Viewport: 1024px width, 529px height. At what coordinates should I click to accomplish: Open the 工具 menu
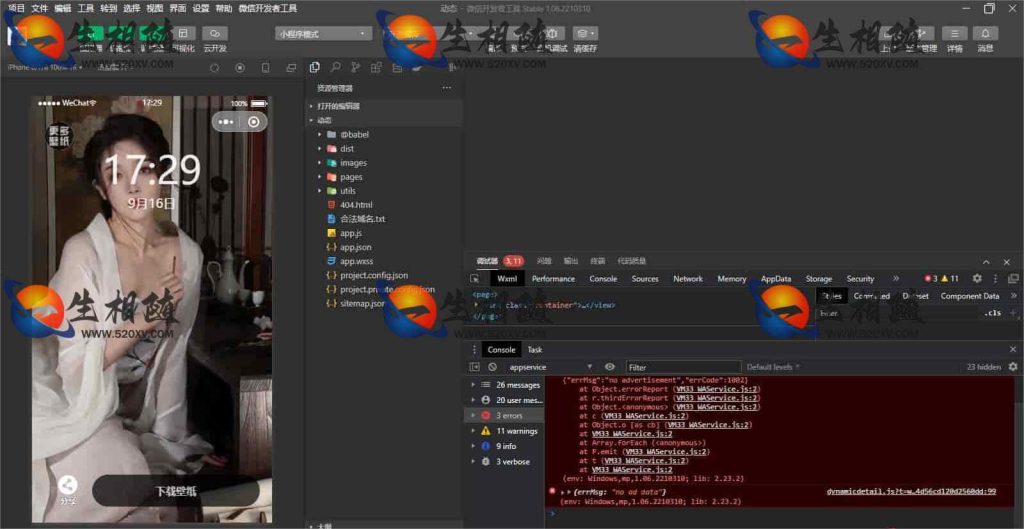[86, 8]
